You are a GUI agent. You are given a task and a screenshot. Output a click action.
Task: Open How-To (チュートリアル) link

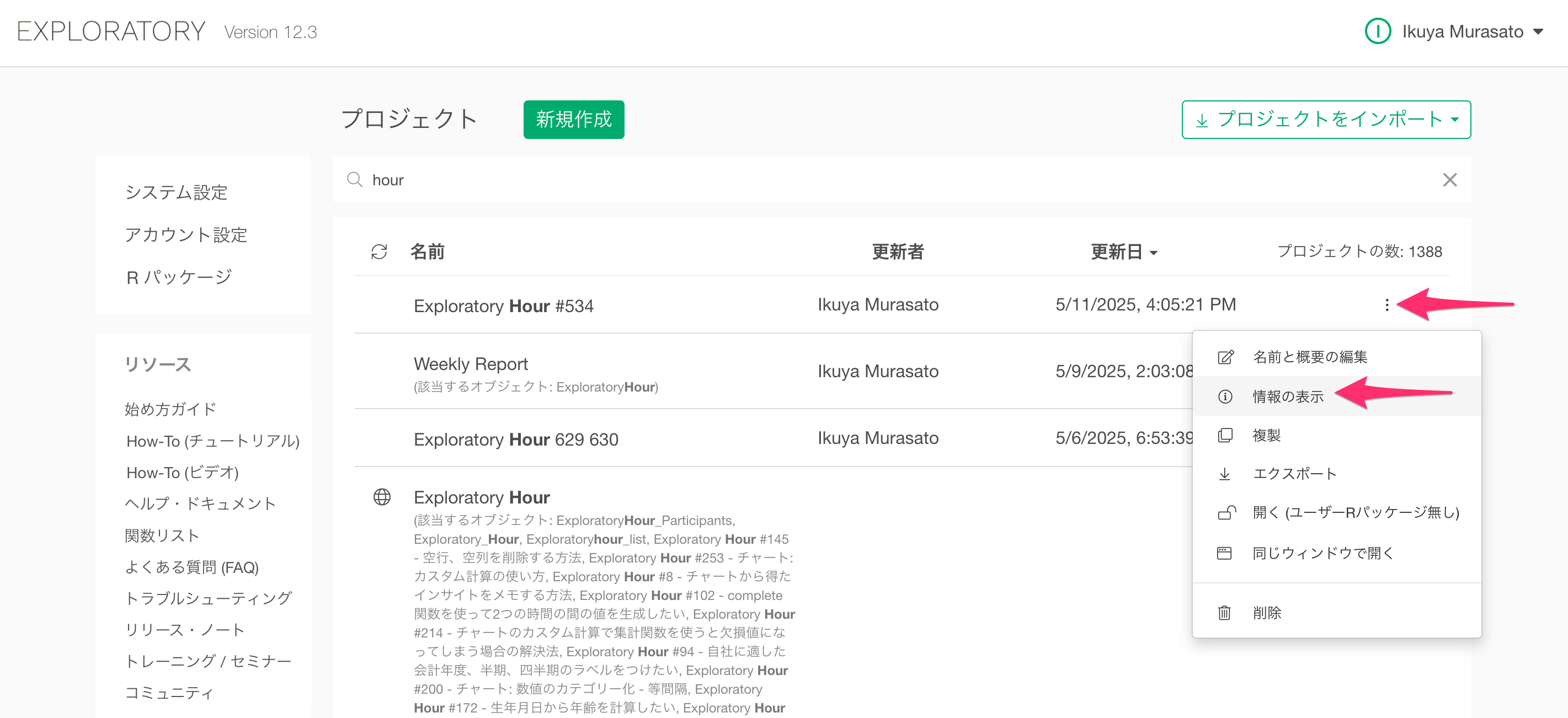[212, 441]
